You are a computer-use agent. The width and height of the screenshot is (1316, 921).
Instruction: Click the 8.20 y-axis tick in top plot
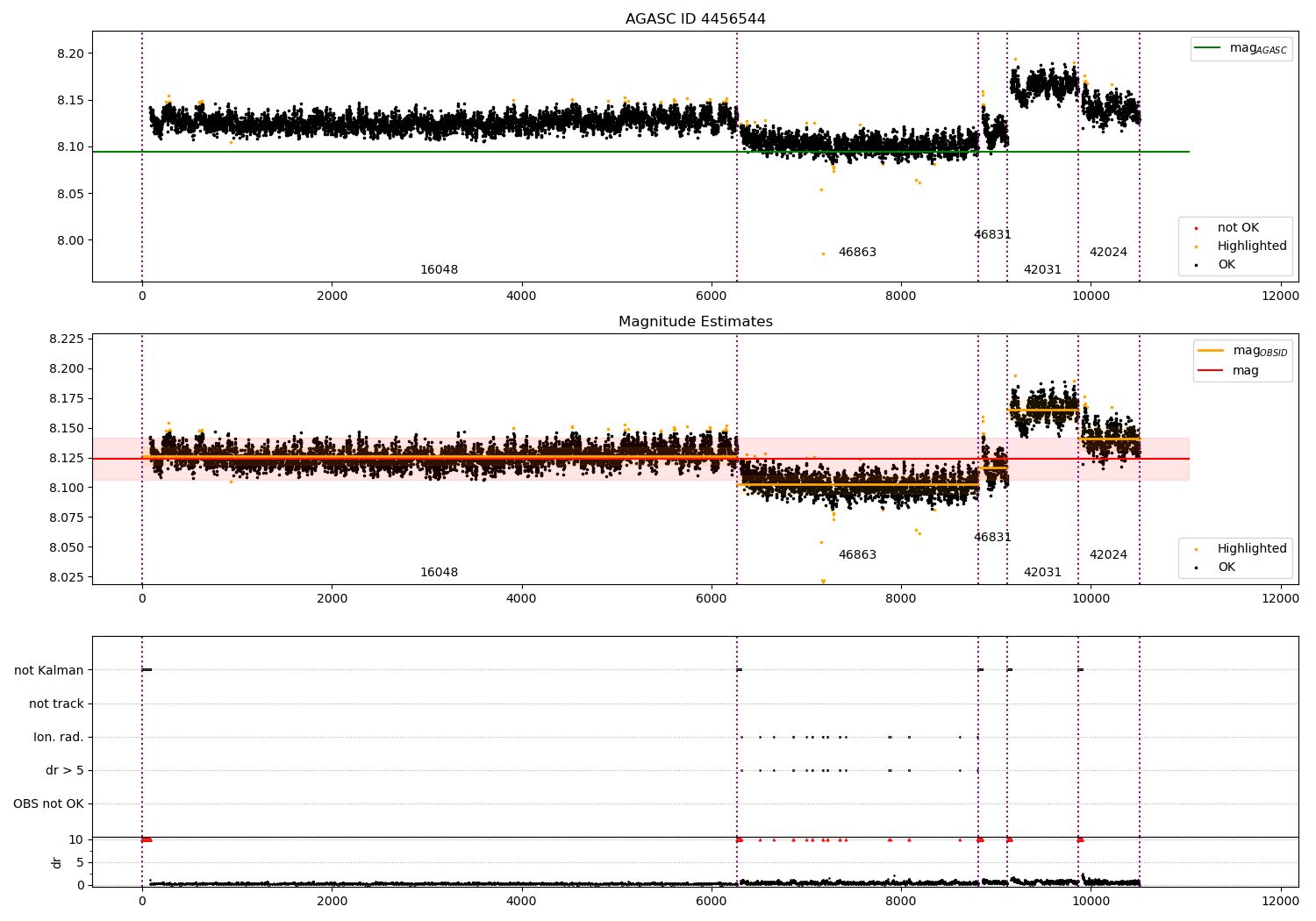pos(70,54)
